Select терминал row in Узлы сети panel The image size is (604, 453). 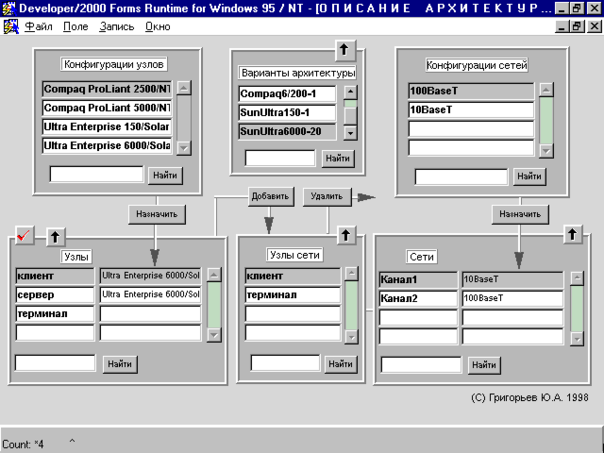(293, 295)
